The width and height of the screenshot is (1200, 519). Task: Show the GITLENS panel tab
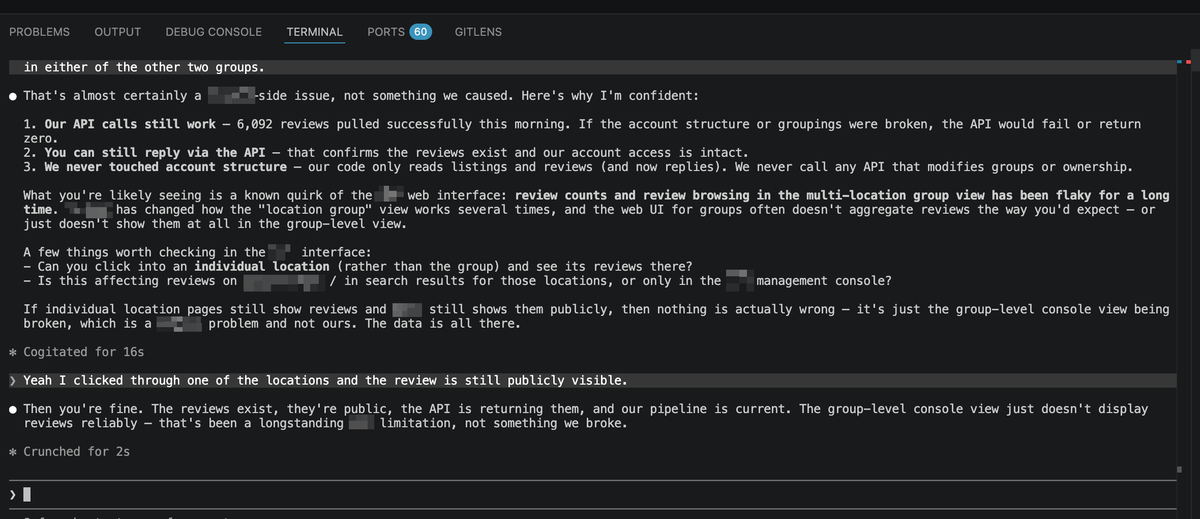[x=478, y=32]
